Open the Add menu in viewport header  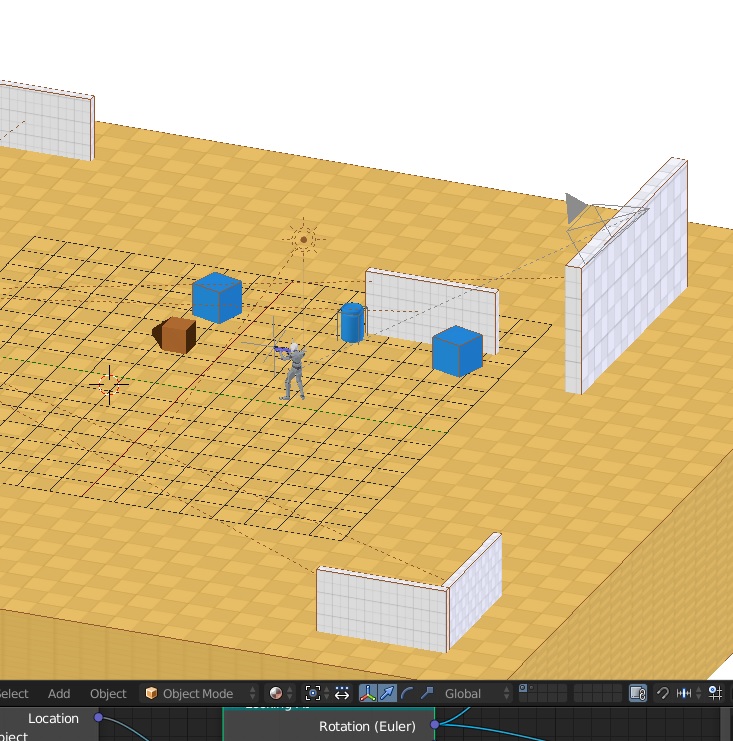point(59,694)
